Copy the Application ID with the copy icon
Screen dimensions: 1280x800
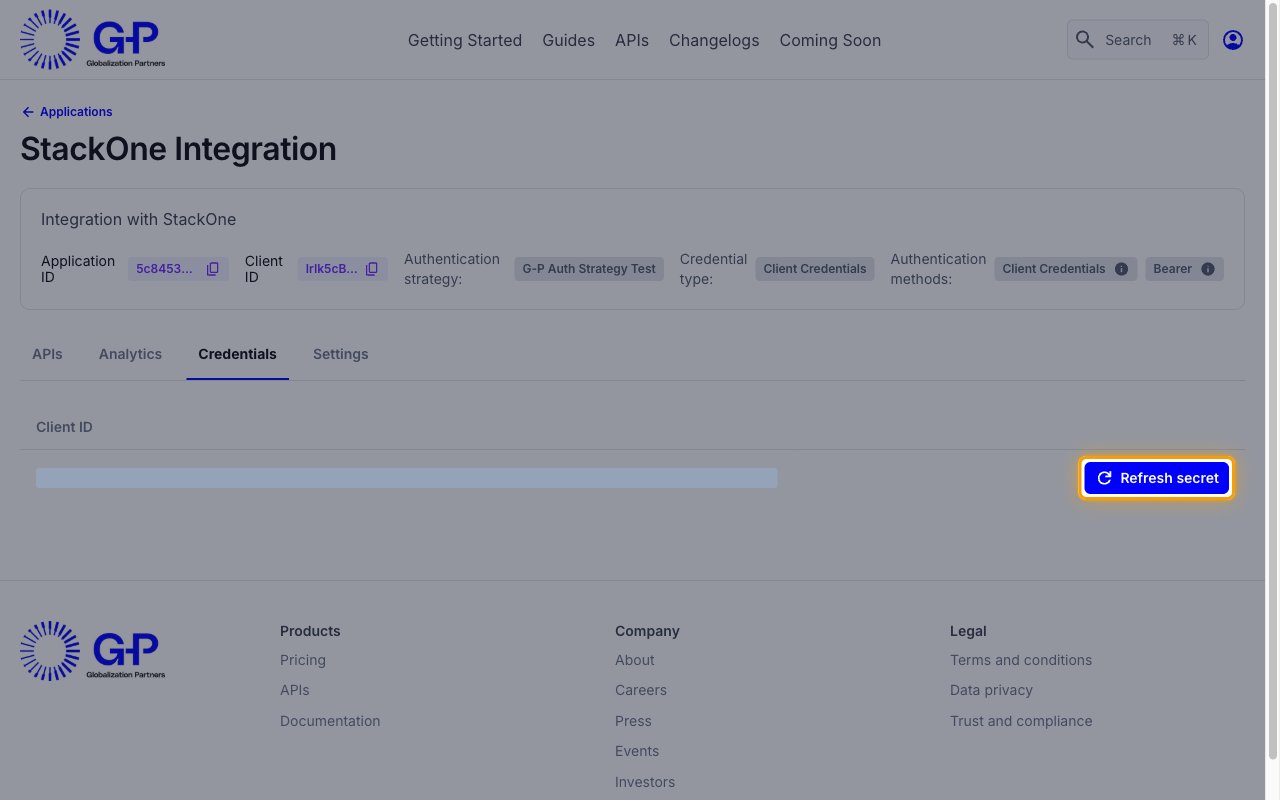tap(213, 269)
